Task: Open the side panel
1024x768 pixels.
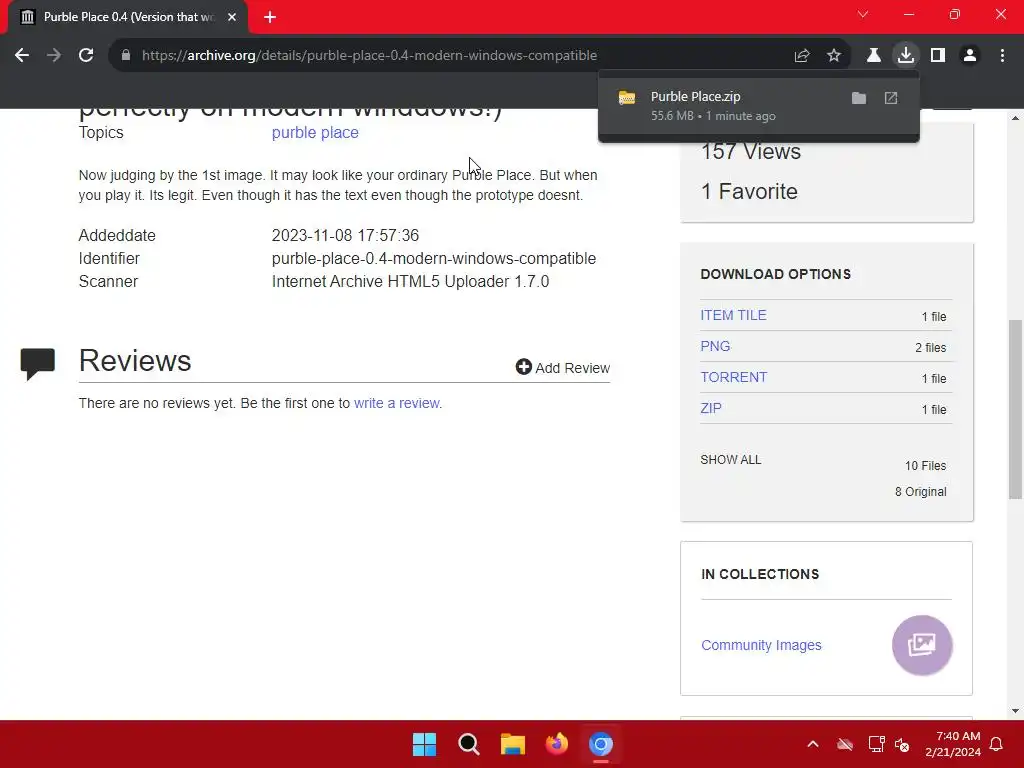Action: [938, 56]
